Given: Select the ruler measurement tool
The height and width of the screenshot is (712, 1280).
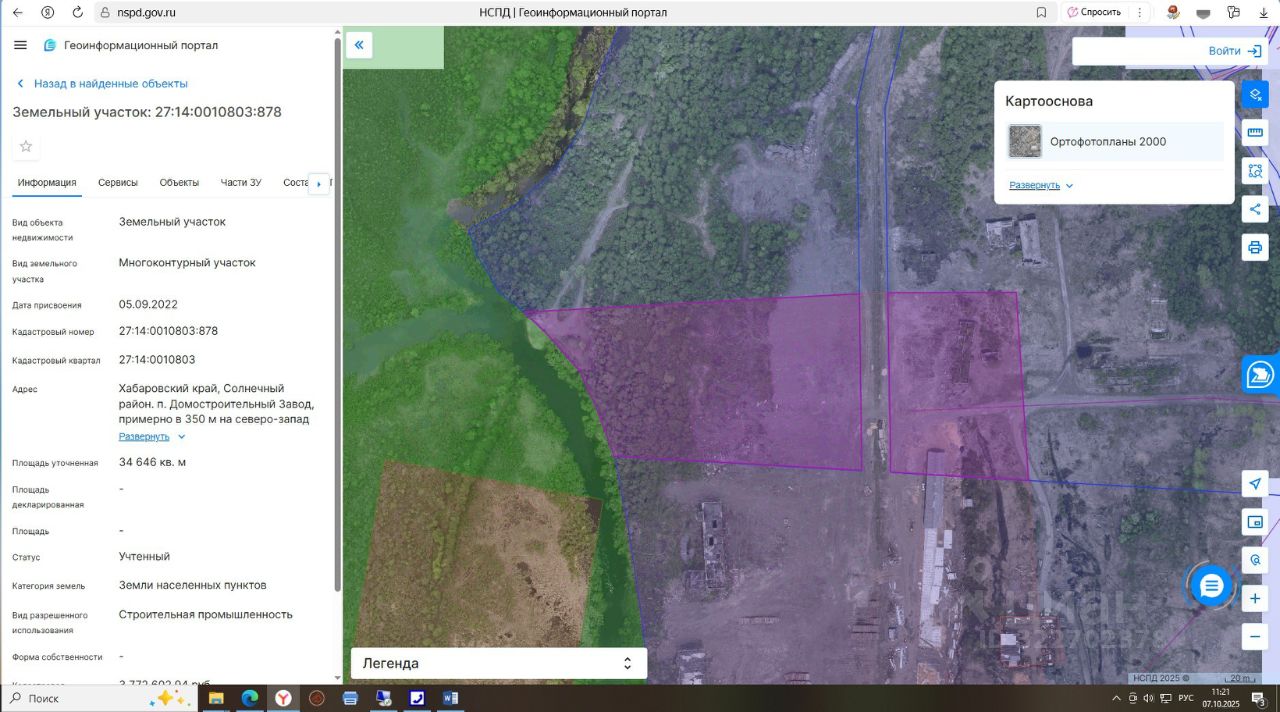Looking at the screenshot, I should click(x=1255, y=133).
